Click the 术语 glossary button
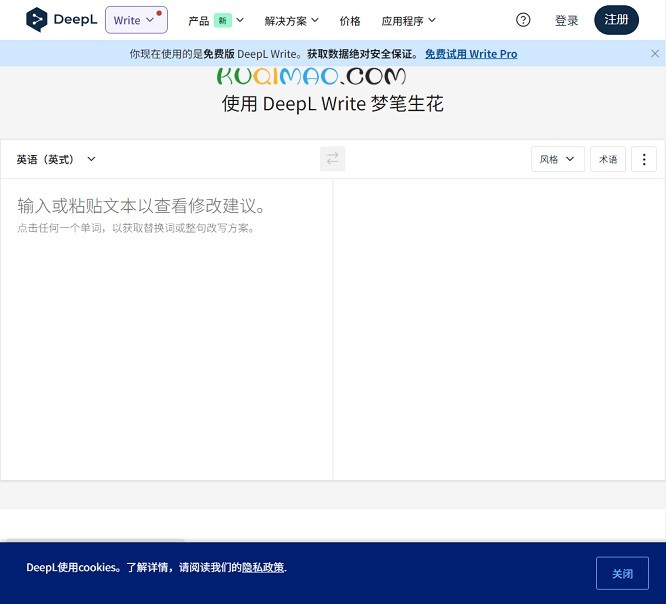This screenshot has width=666, height=604. point(608,159)
